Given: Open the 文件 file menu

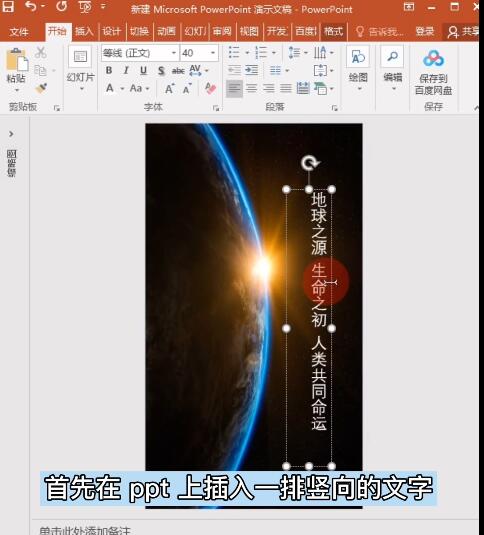Looking at the screenshot, I should pyautogui.click(x=19, y=32).
